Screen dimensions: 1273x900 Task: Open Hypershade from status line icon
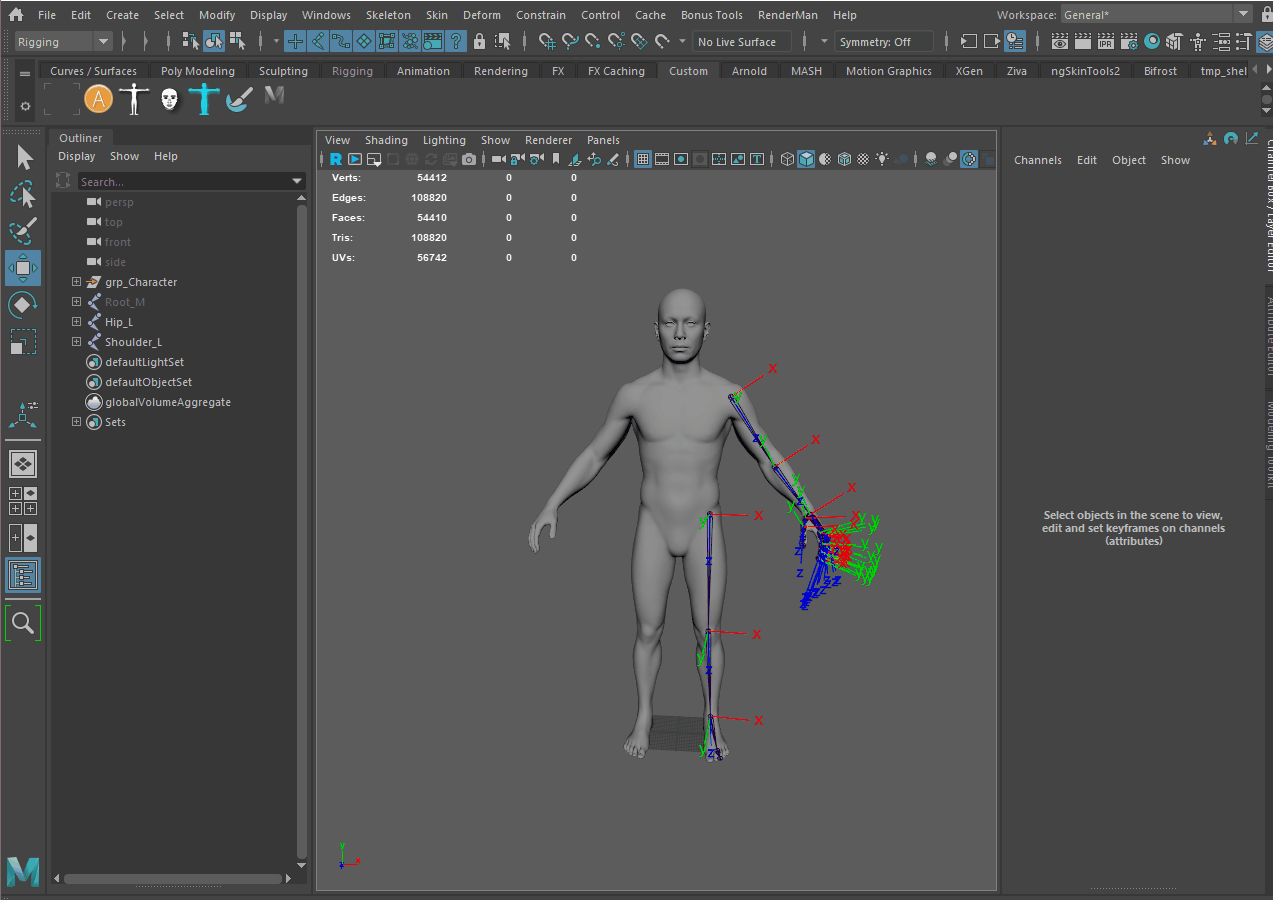click(x=1152, y=42)
